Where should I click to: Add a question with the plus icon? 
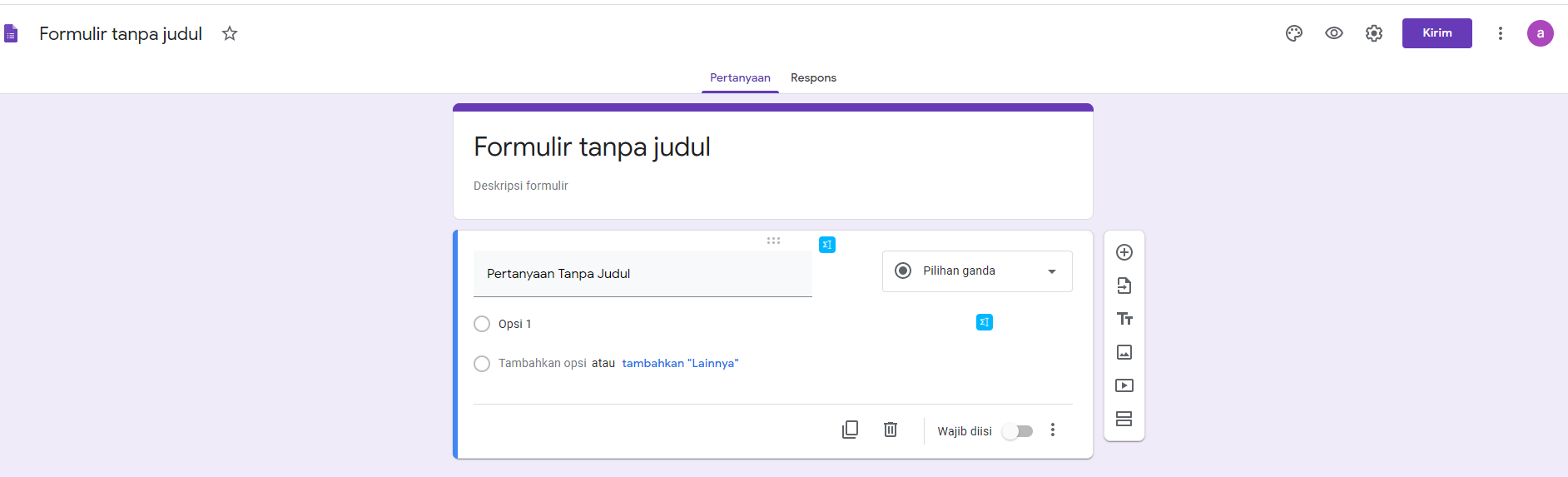1124,252
